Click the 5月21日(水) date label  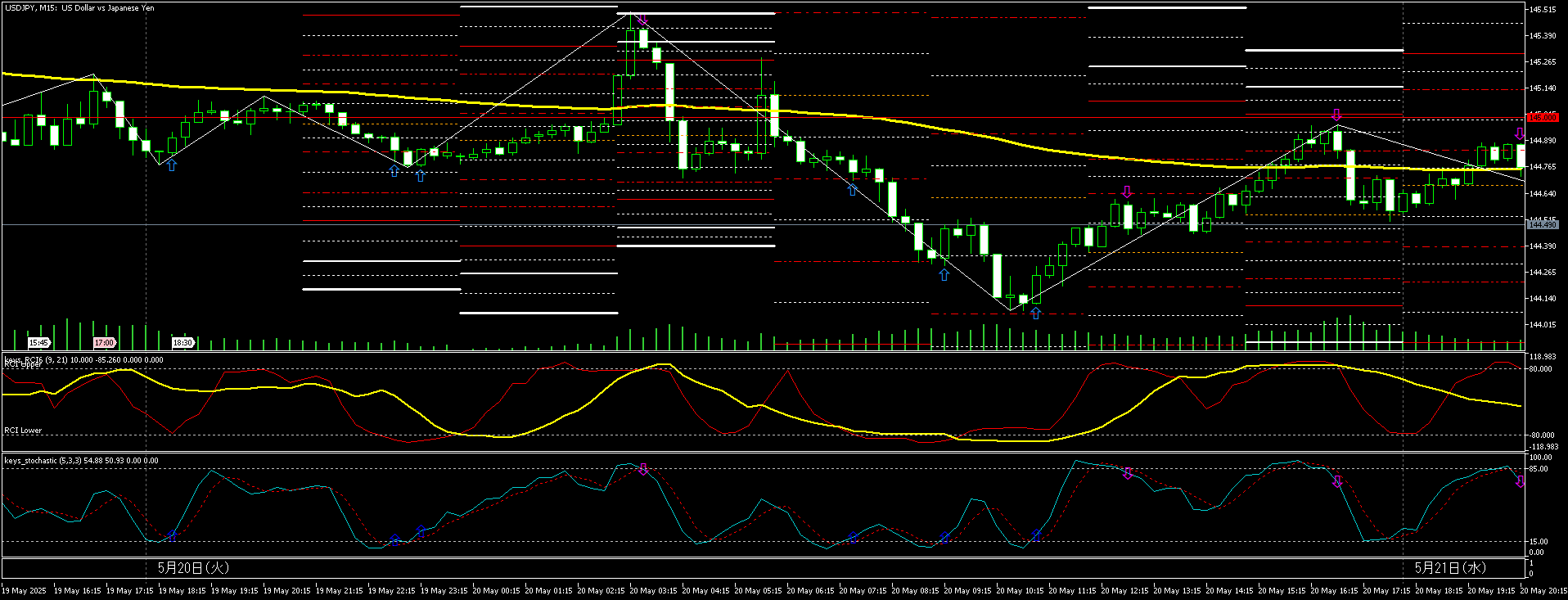[1450, 567]
